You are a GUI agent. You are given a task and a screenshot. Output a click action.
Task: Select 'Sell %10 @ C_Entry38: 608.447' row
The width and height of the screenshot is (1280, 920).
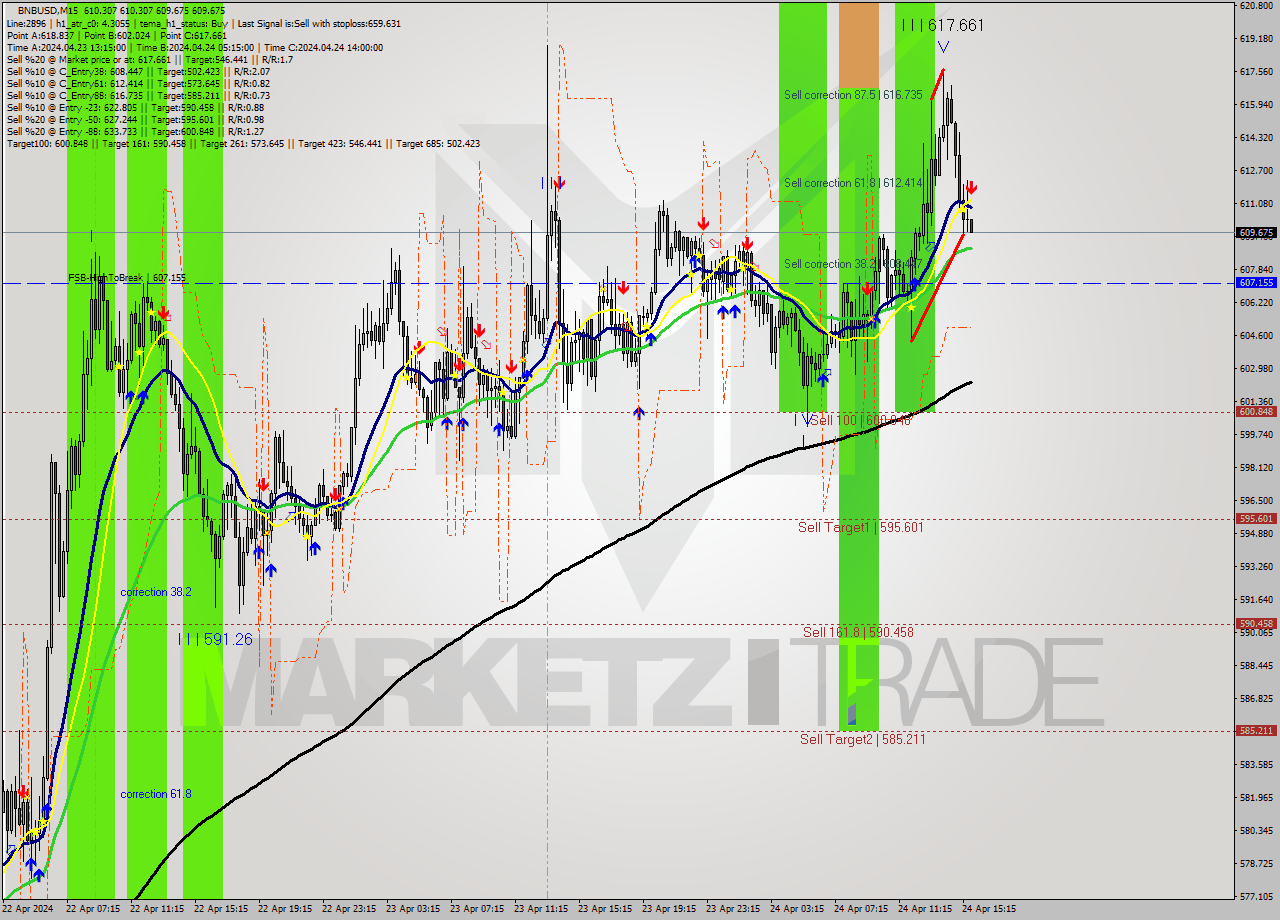138,72
